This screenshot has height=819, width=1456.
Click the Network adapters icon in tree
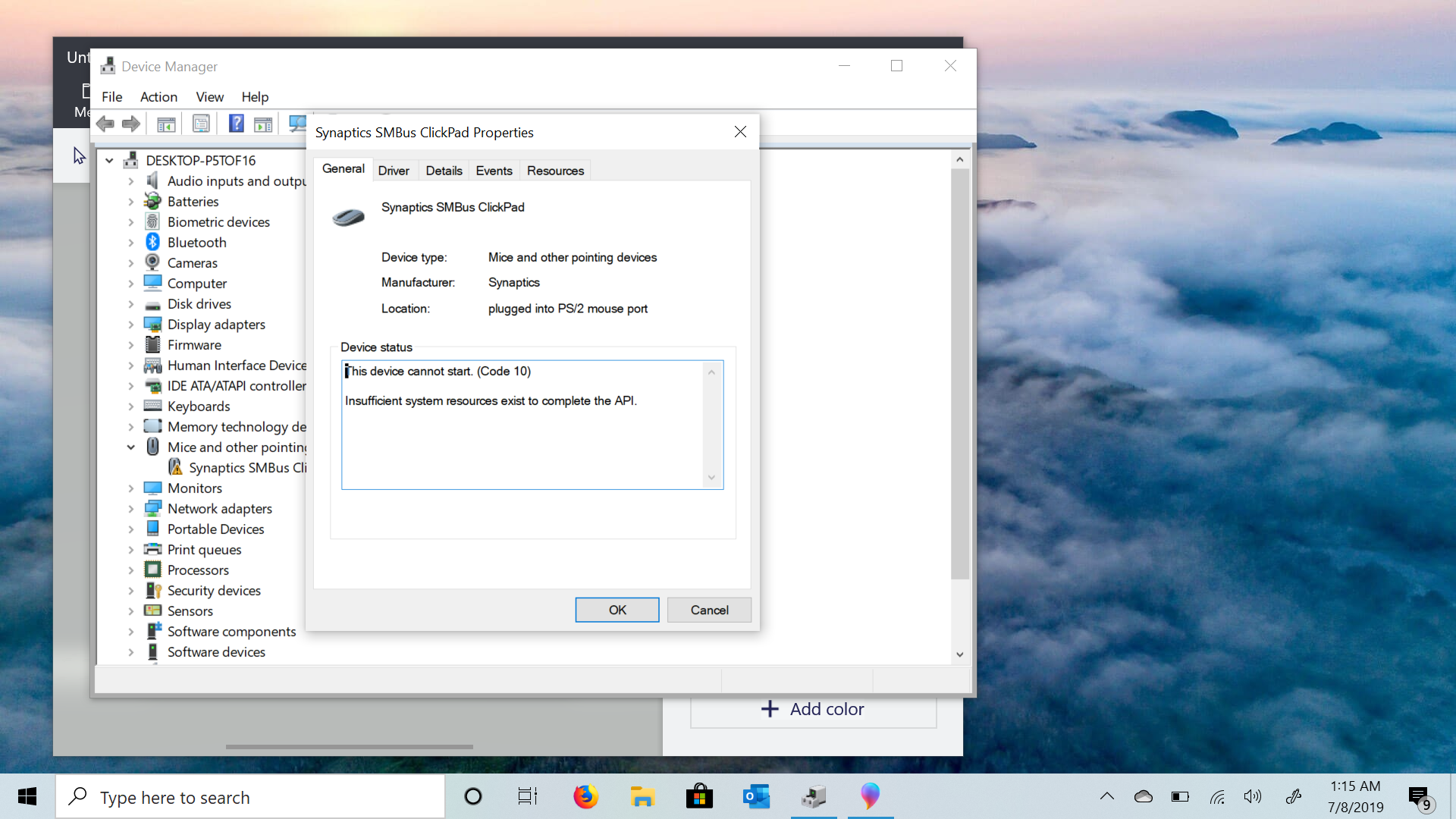pos(152,508)
